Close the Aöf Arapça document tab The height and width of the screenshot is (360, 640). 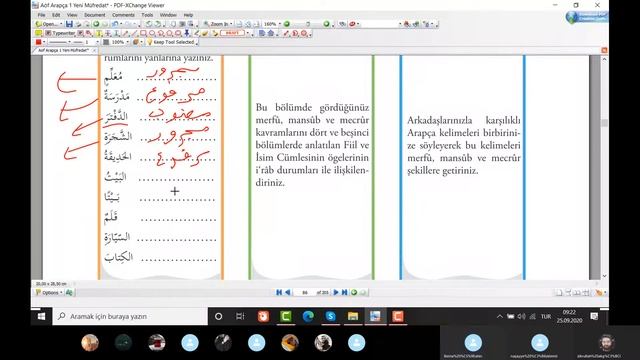[x=94, y=50]
